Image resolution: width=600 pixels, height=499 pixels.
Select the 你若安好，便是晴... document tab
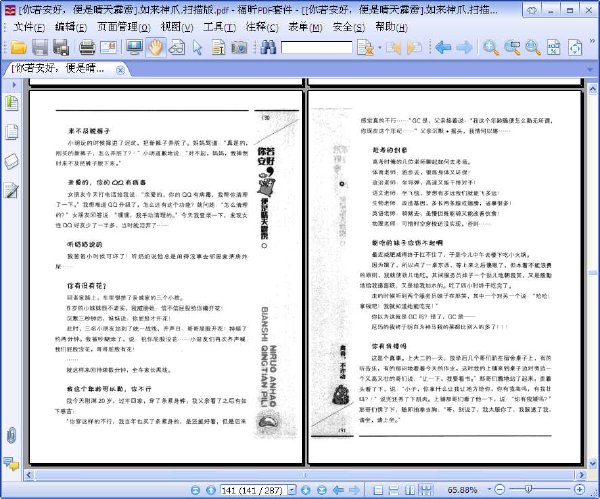pyautogui.click(x=58, y=69)
